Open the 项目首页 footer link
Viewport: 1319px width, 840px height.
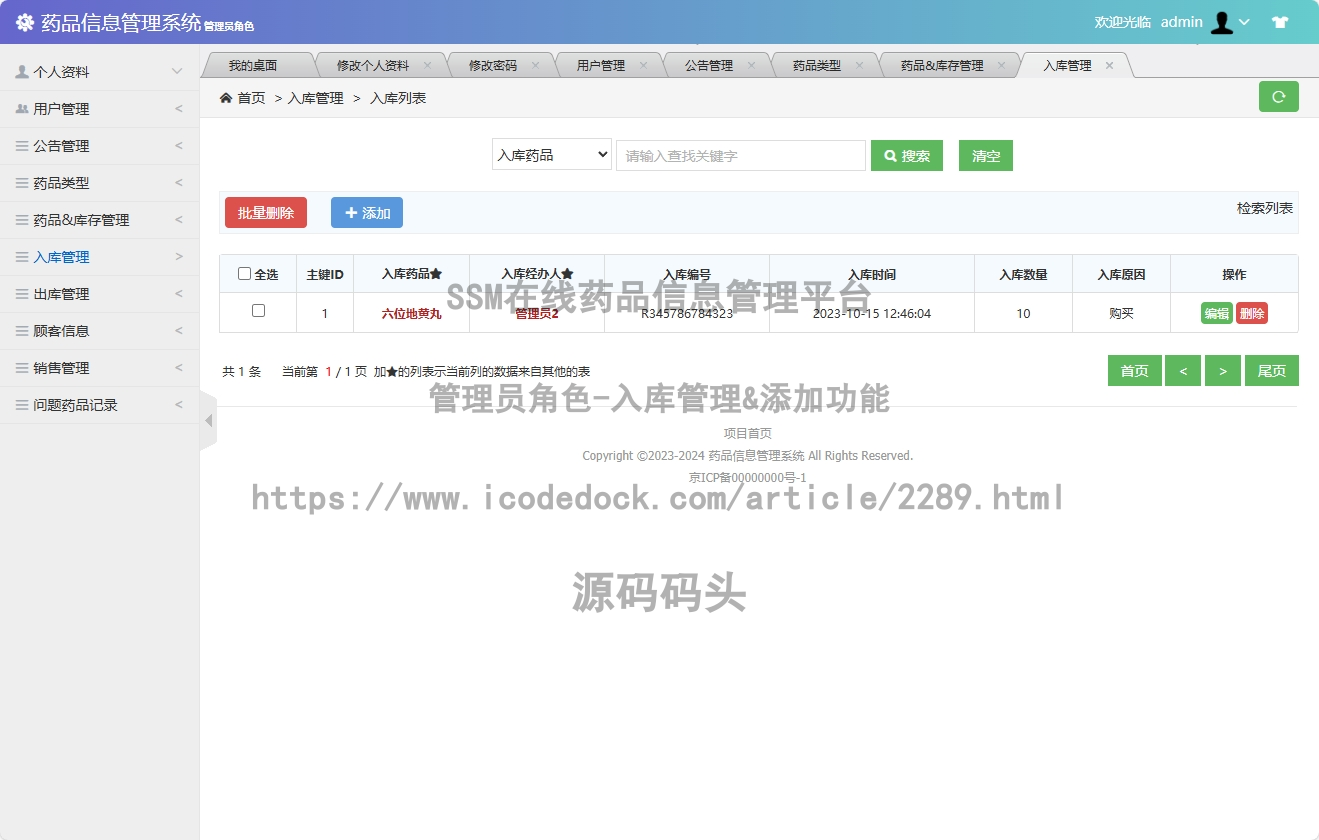(x=748, y=433)
